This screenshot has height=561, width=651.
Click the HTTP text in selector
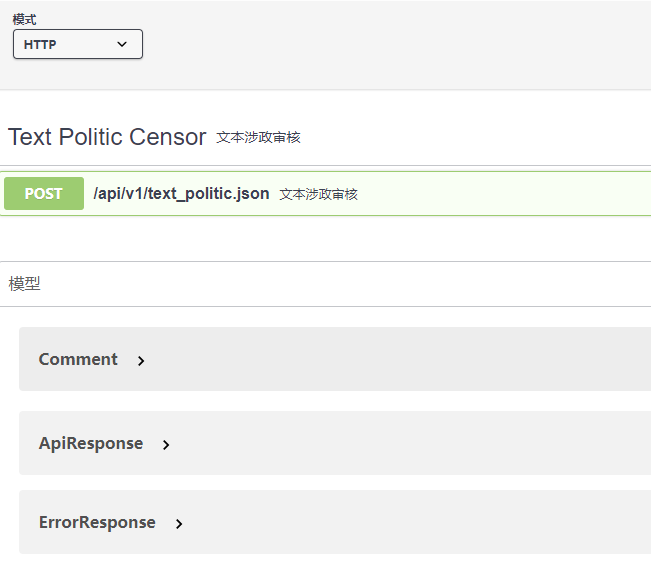pyautogui.click(x=40, y=44)
